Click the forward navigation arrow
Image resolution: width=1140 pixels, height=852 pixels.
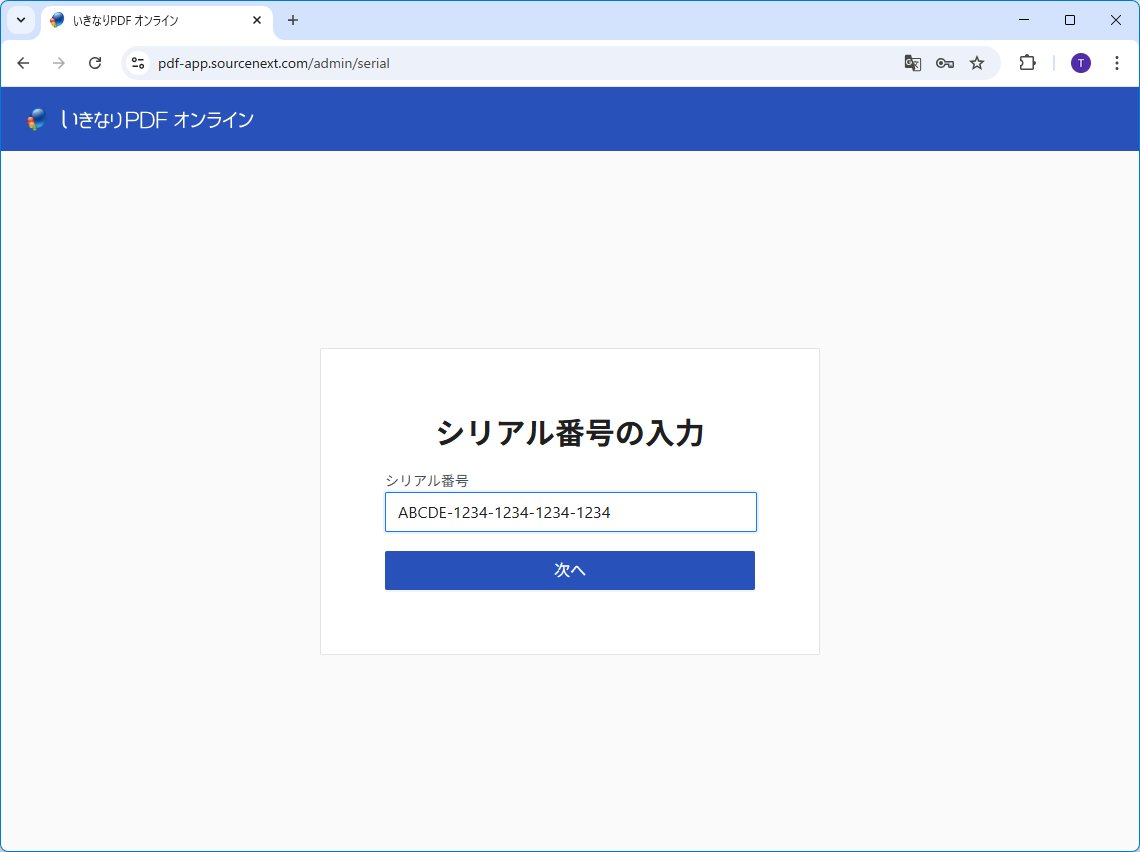click(x=59, y=63)
